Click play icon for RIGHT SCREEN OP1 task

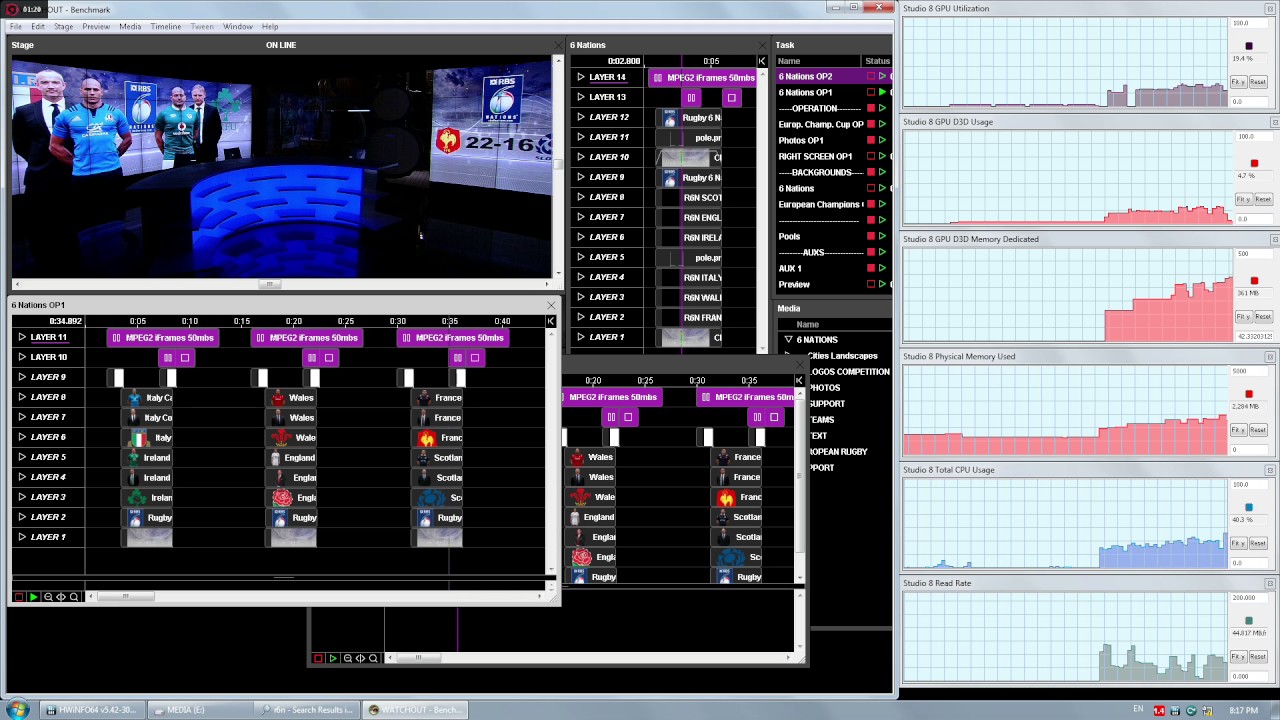tap(882, 157)
